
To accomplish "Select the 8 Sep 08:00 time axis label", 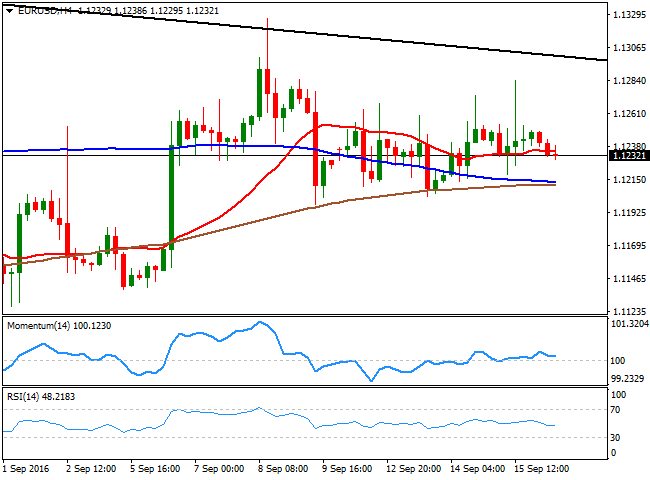I will point(283,469).
